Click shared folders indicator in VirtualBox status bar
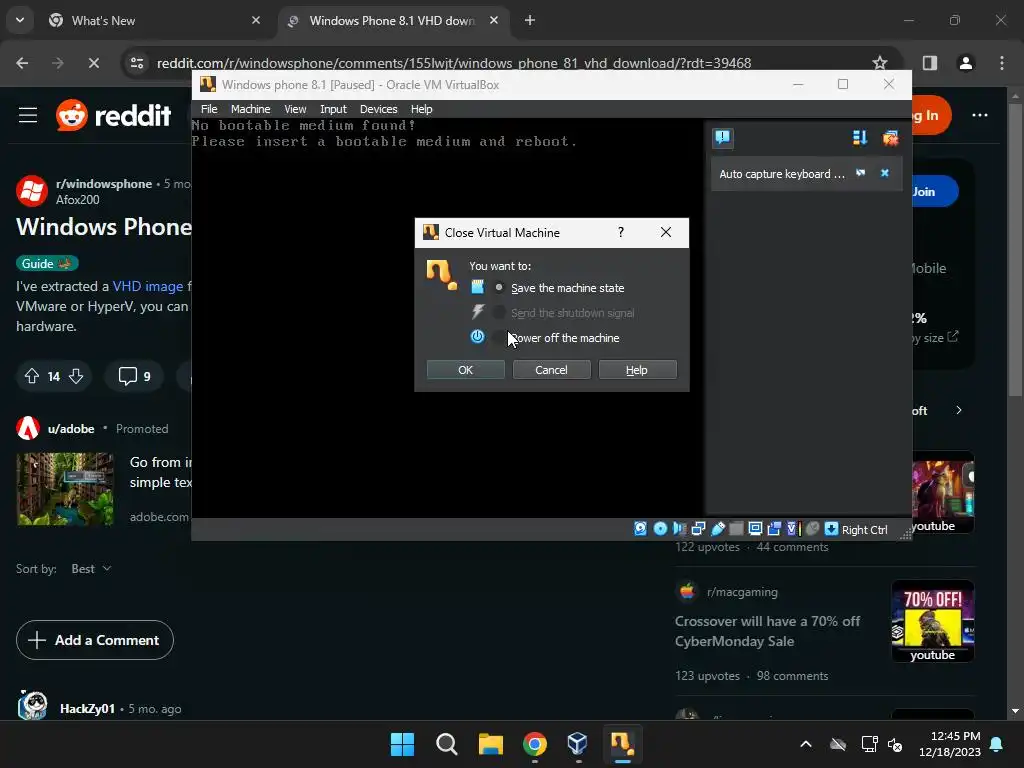The height and width of the screenshot is (768, 1024). [x=736, y=528]
